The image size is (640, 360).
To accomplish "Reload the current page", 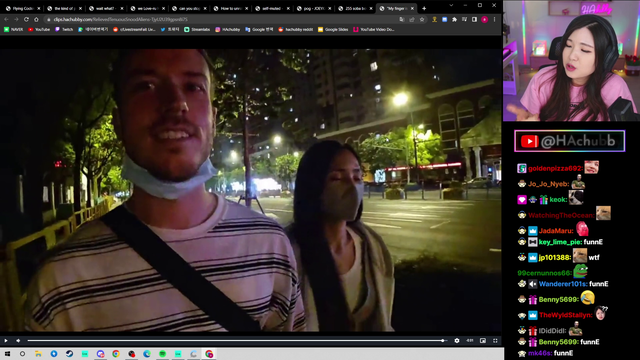I will click(26, 19).
